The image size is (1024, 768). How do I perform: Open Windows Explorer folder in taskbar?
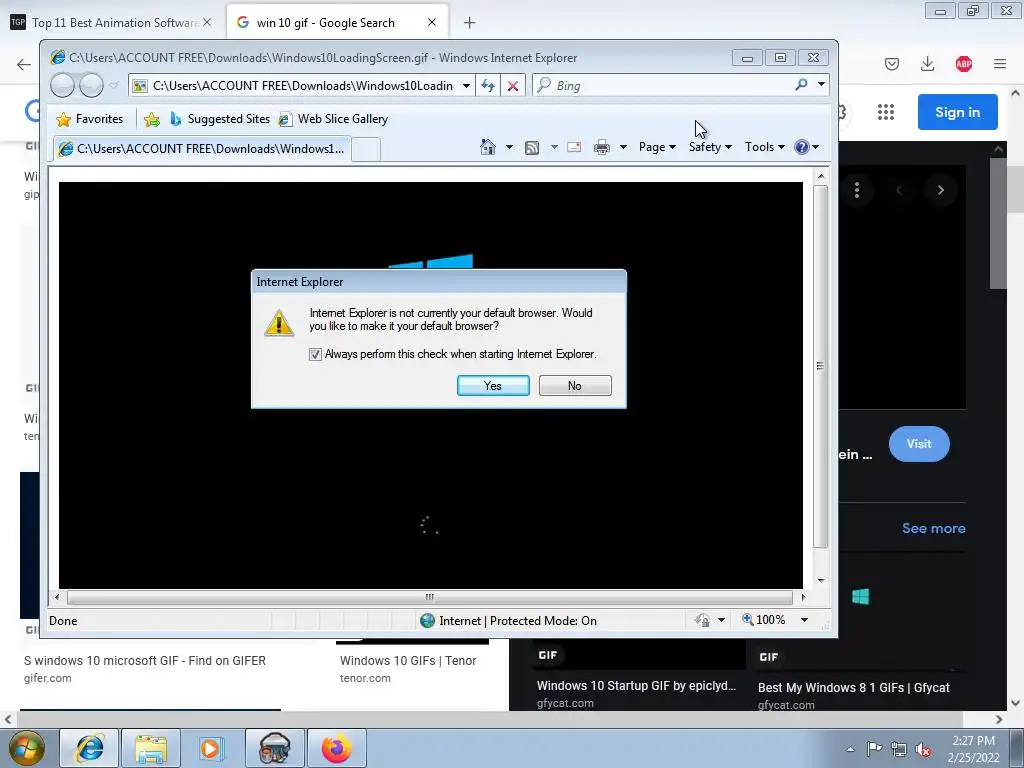[x=151, y=748]
